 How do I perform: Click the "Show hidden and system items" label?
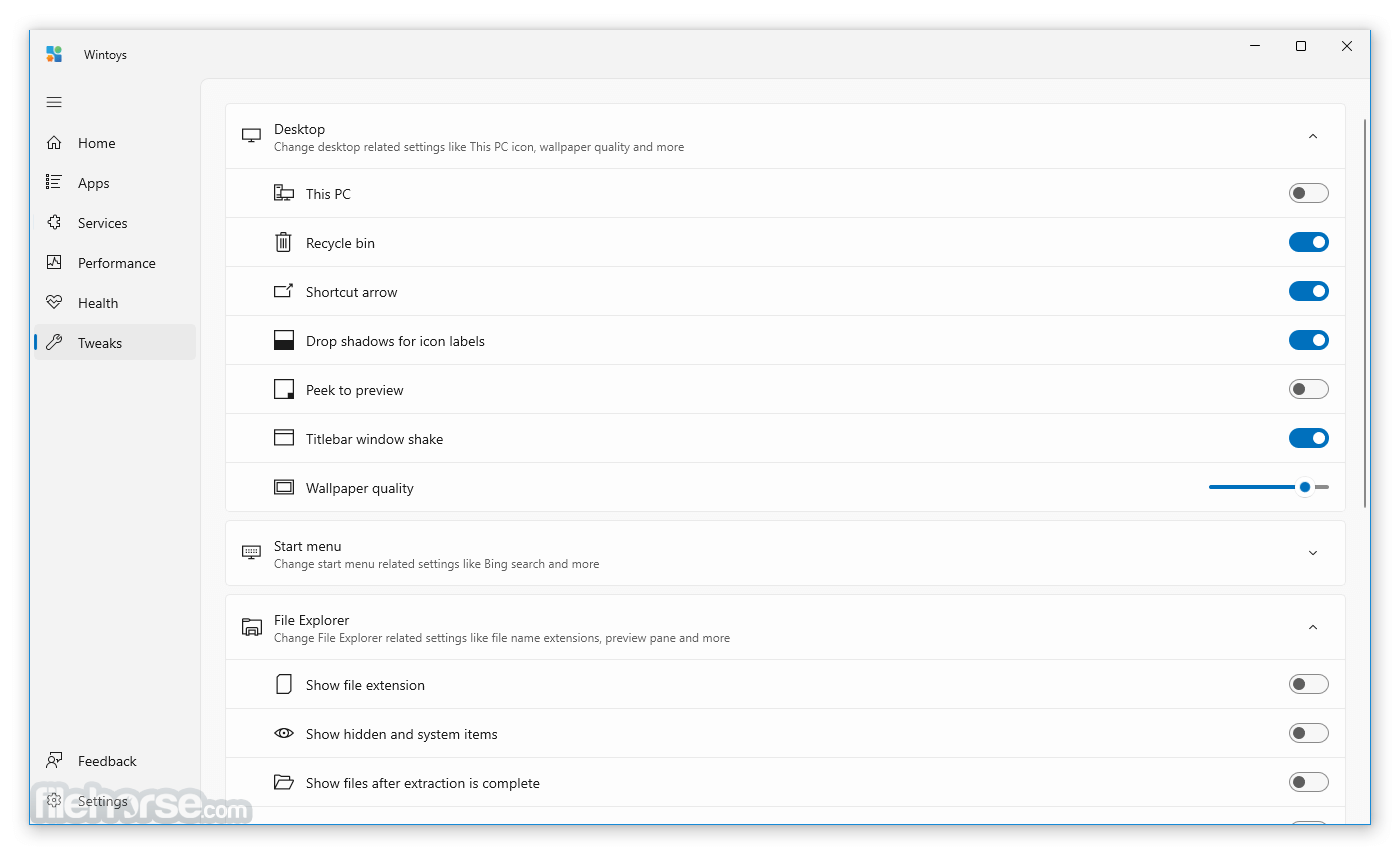tap(401, 734)
